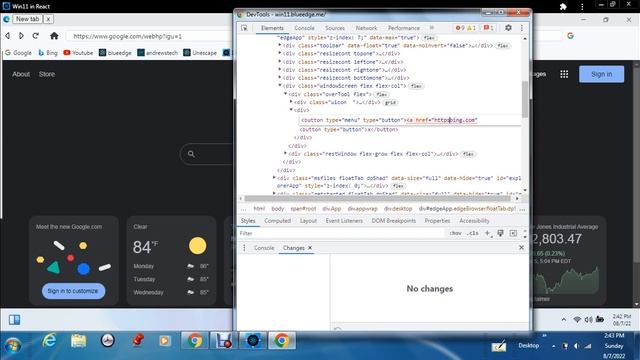Click Elements panel horizontal scrollbar
Image resolution: width=640 pixels, height=360 pixels.
coord(378,198)
